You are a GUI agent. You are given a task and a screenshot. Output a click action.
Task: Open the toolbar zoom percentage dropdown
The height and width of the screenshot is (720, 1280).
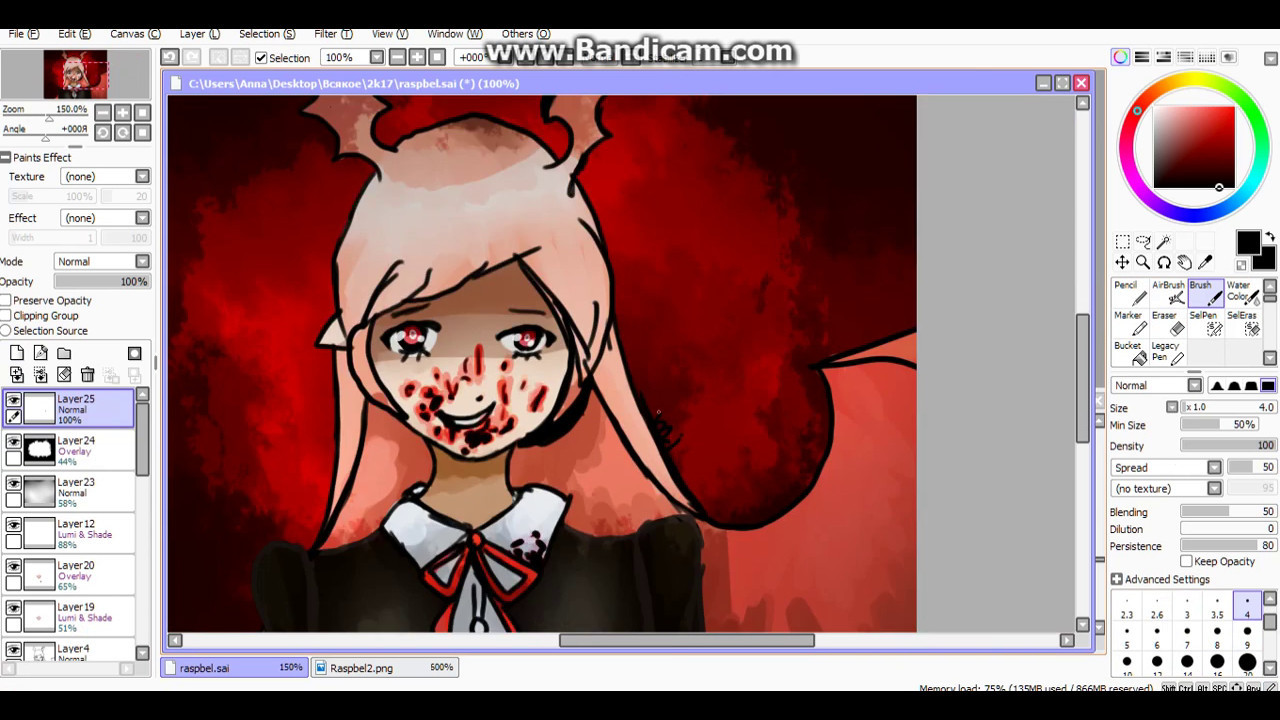[376, 57]
